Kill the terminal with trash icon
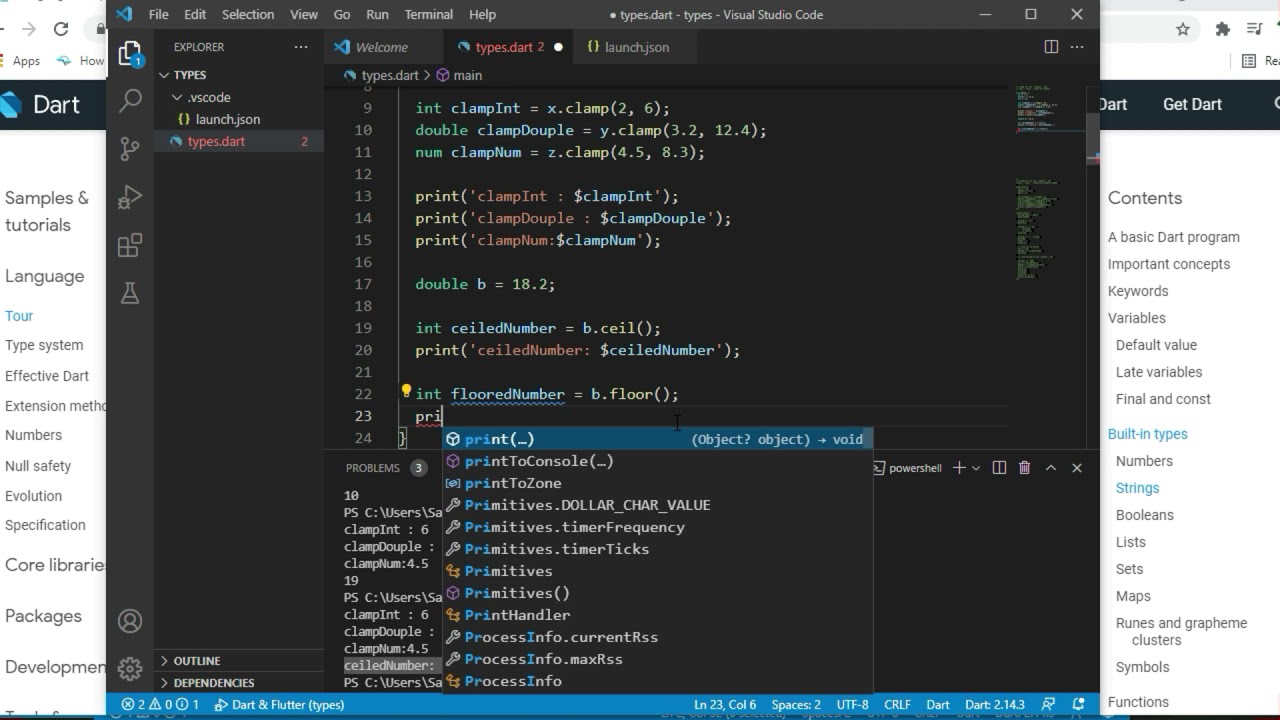 click(x=1024, y=468)
